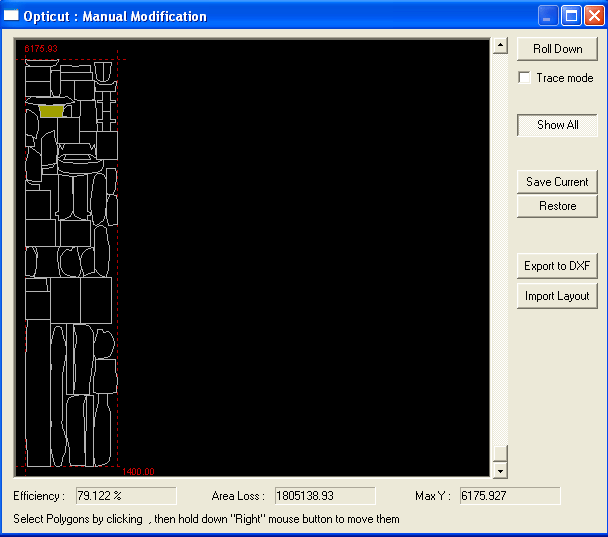Click the Efficiency value field
The height and width of the screenshot is (537, 608).
125,496
